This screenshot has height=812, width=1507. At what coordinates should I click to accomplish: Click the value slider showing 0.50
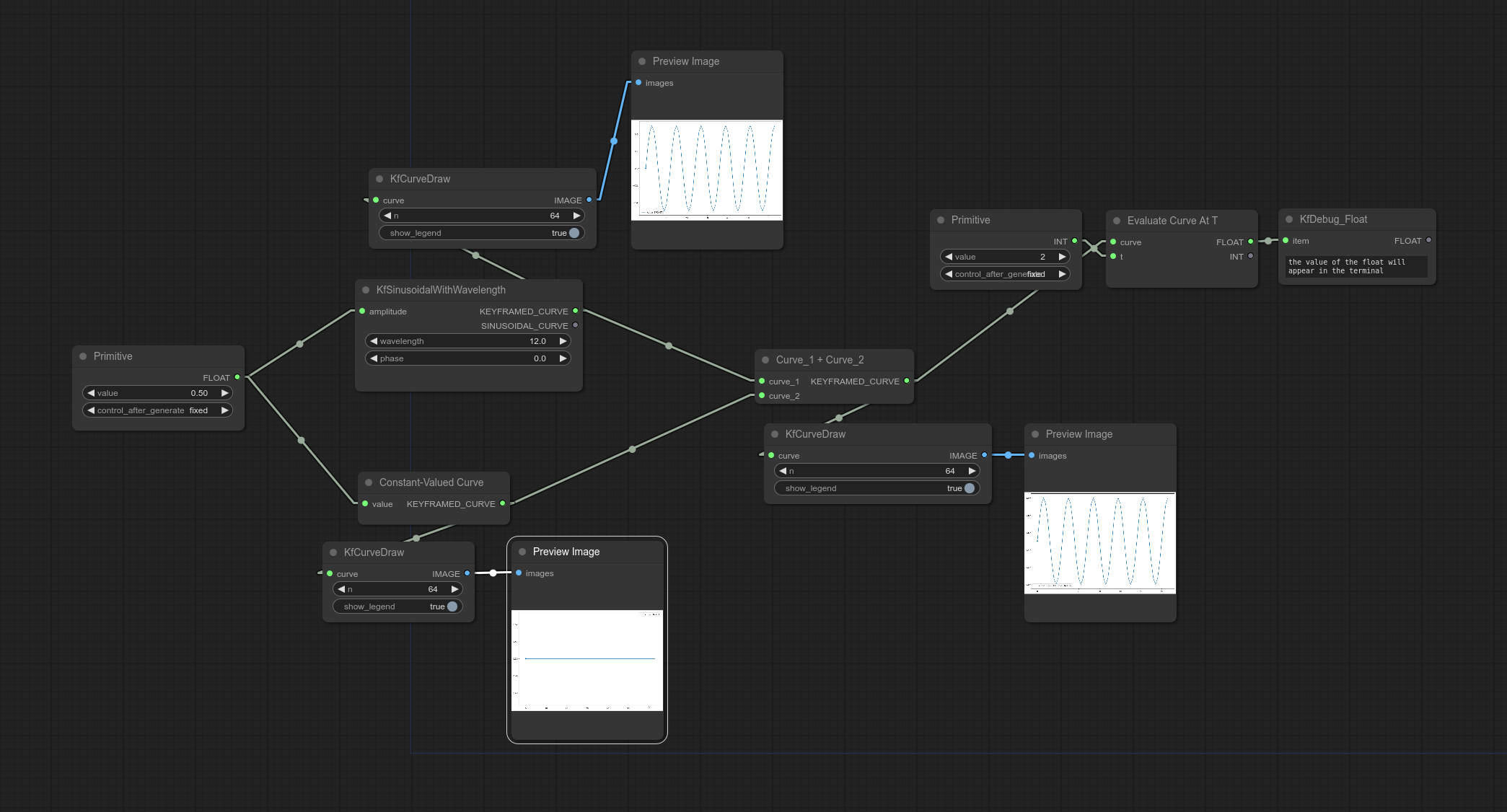tap(157, 393)
